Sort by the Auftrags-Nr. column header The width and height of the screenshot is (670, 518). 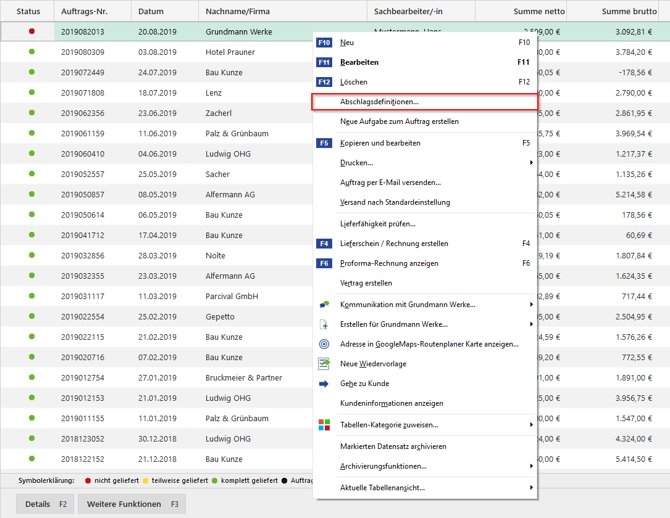pyautogui.click(x=93, y=12)
